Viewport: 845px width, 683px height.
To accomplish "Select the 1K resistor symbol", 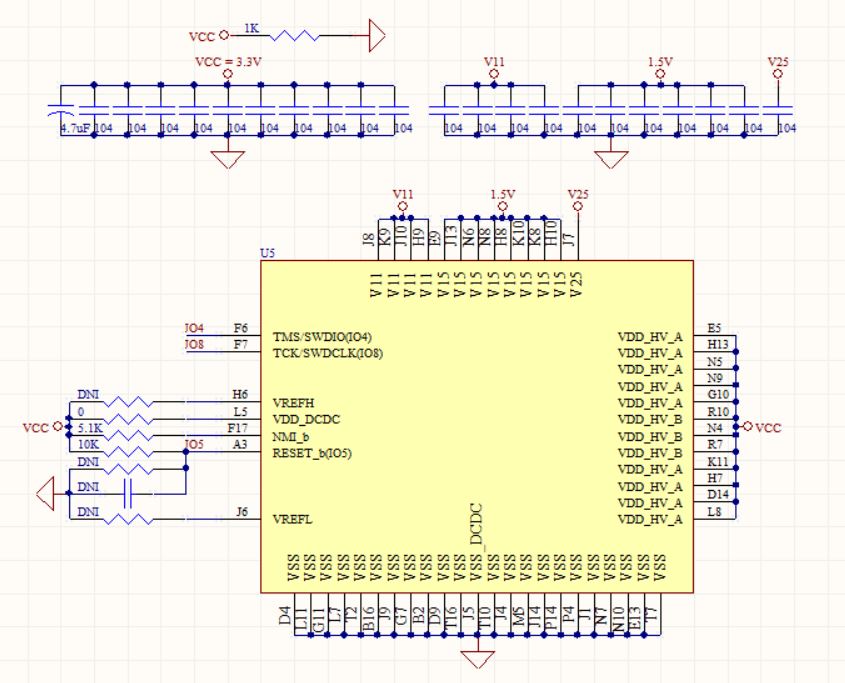I will pos(294,36).
